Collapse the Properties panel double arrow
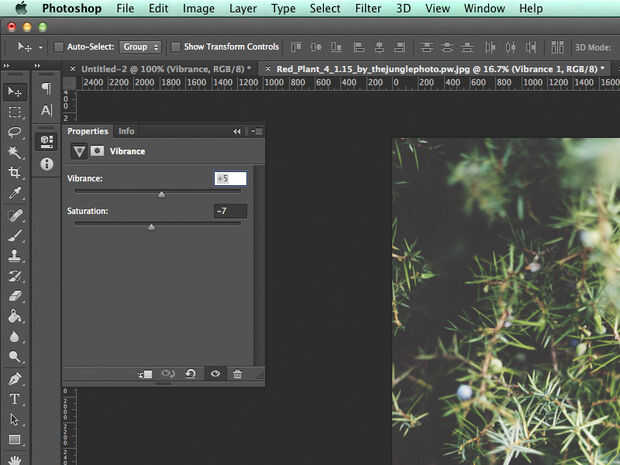The image size is (620, 465). pos(236,132)
